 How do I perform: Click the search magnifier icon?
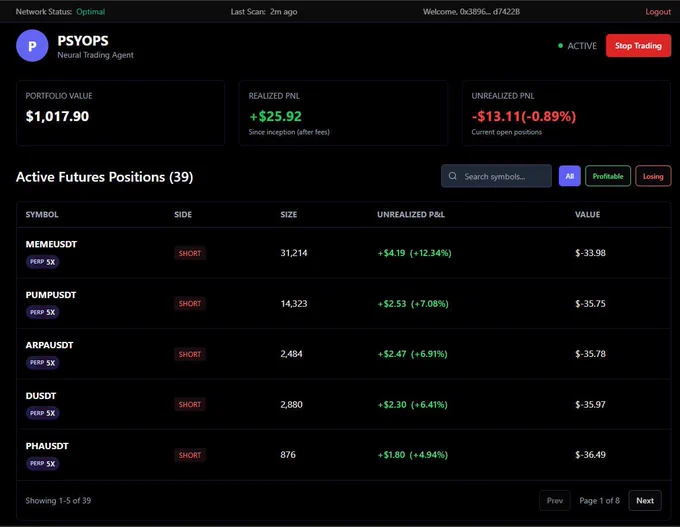tap(452, 176)
